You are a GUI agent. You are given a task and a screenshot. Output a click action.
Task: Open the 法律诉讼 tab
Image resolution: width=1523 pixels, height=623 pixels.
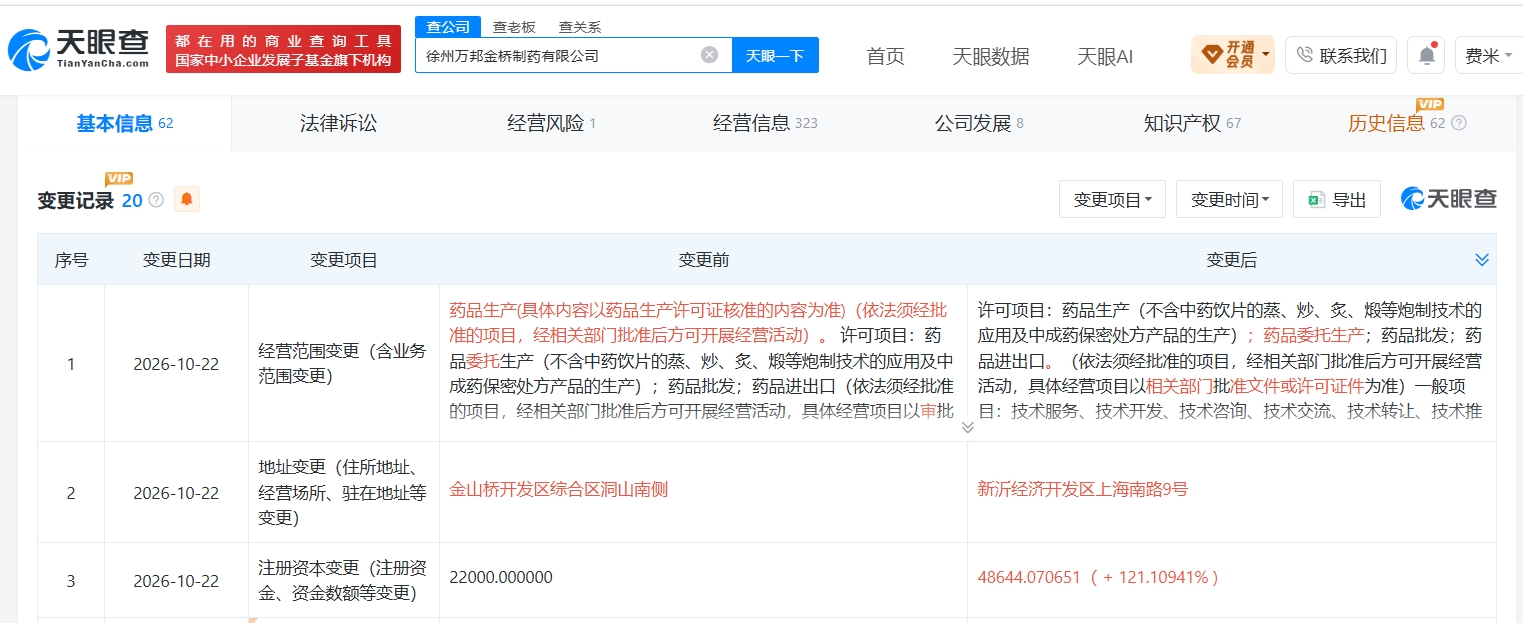tap(339, 124)
